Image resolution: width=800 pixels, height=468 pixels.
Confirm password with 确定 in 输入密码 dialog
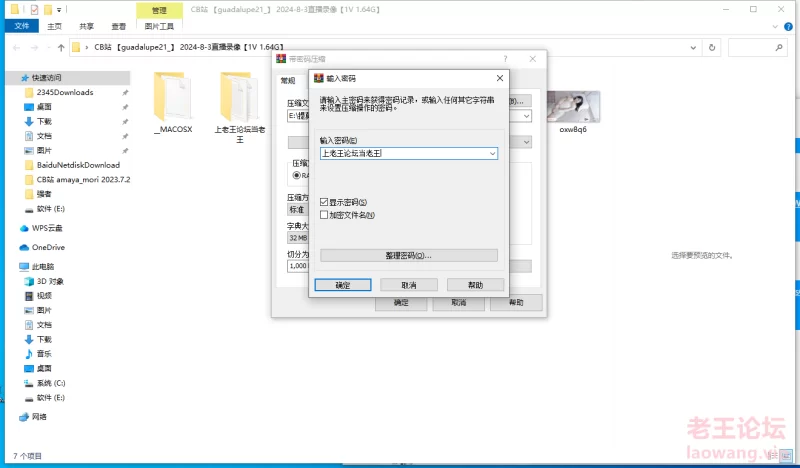point(343,285)
